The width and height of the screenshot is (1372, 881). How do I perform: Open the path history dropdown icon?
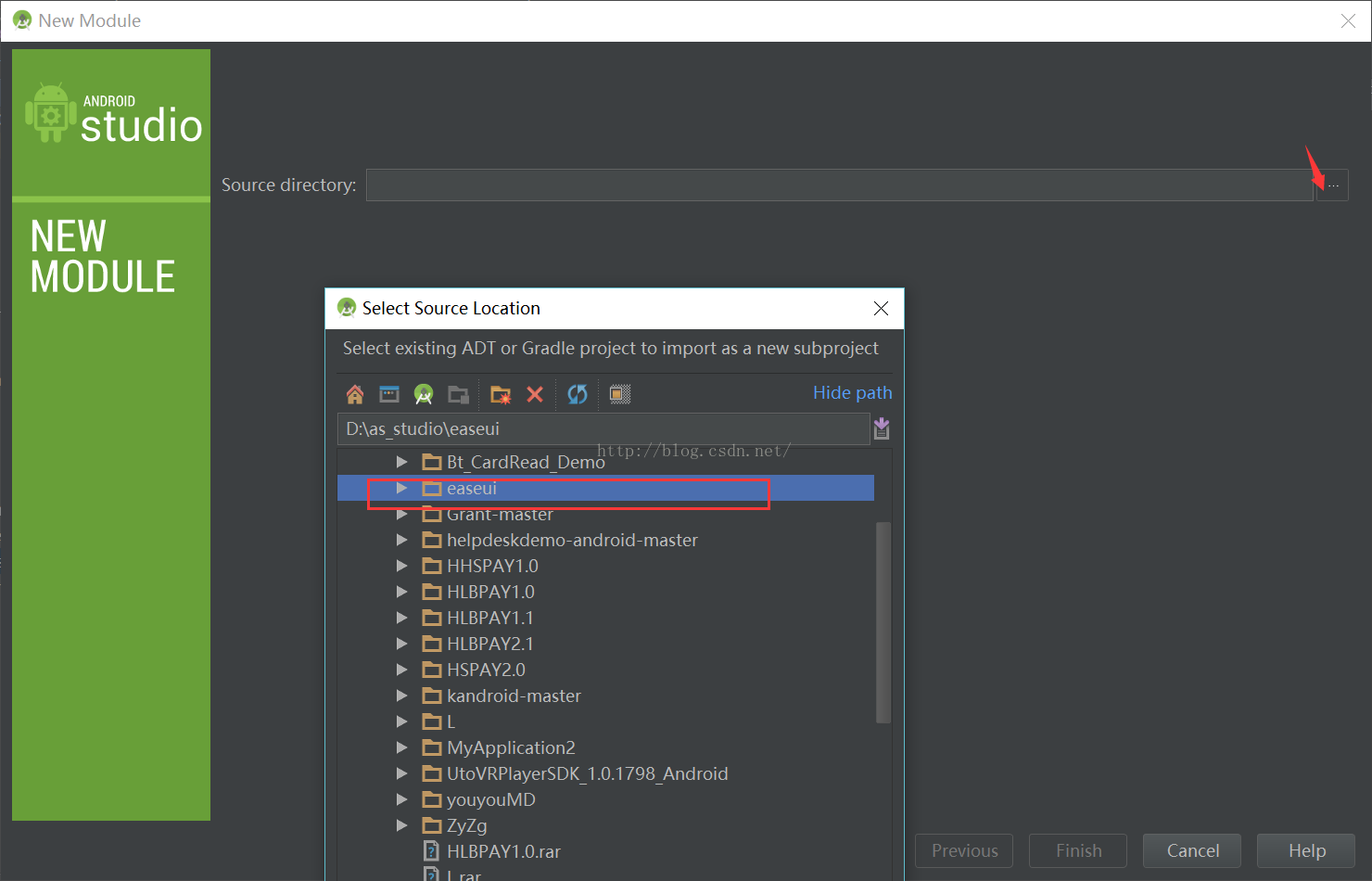point(882,428)
